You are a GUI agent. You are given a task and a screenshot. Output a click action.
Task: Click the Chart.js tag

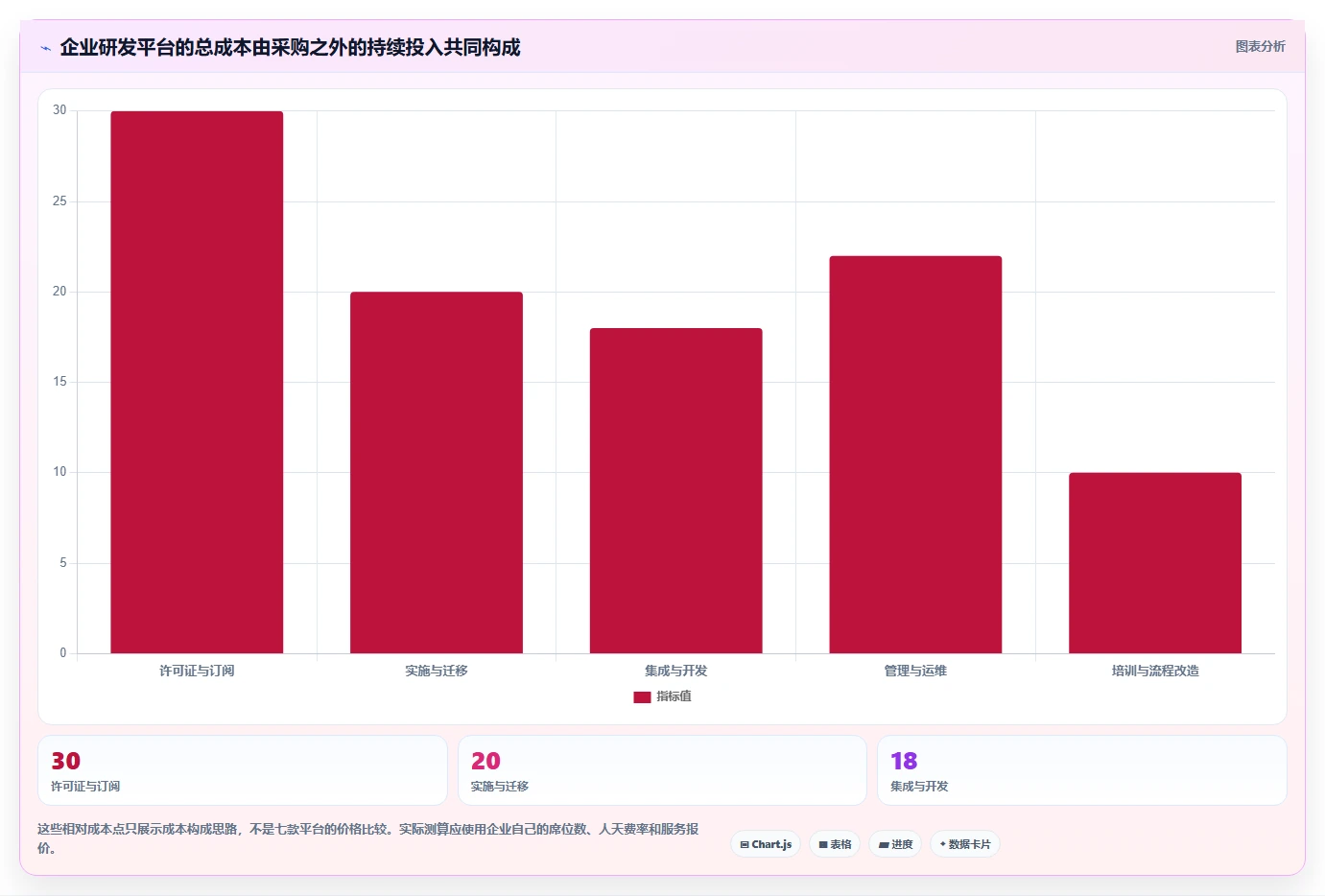tap(766, 844)
